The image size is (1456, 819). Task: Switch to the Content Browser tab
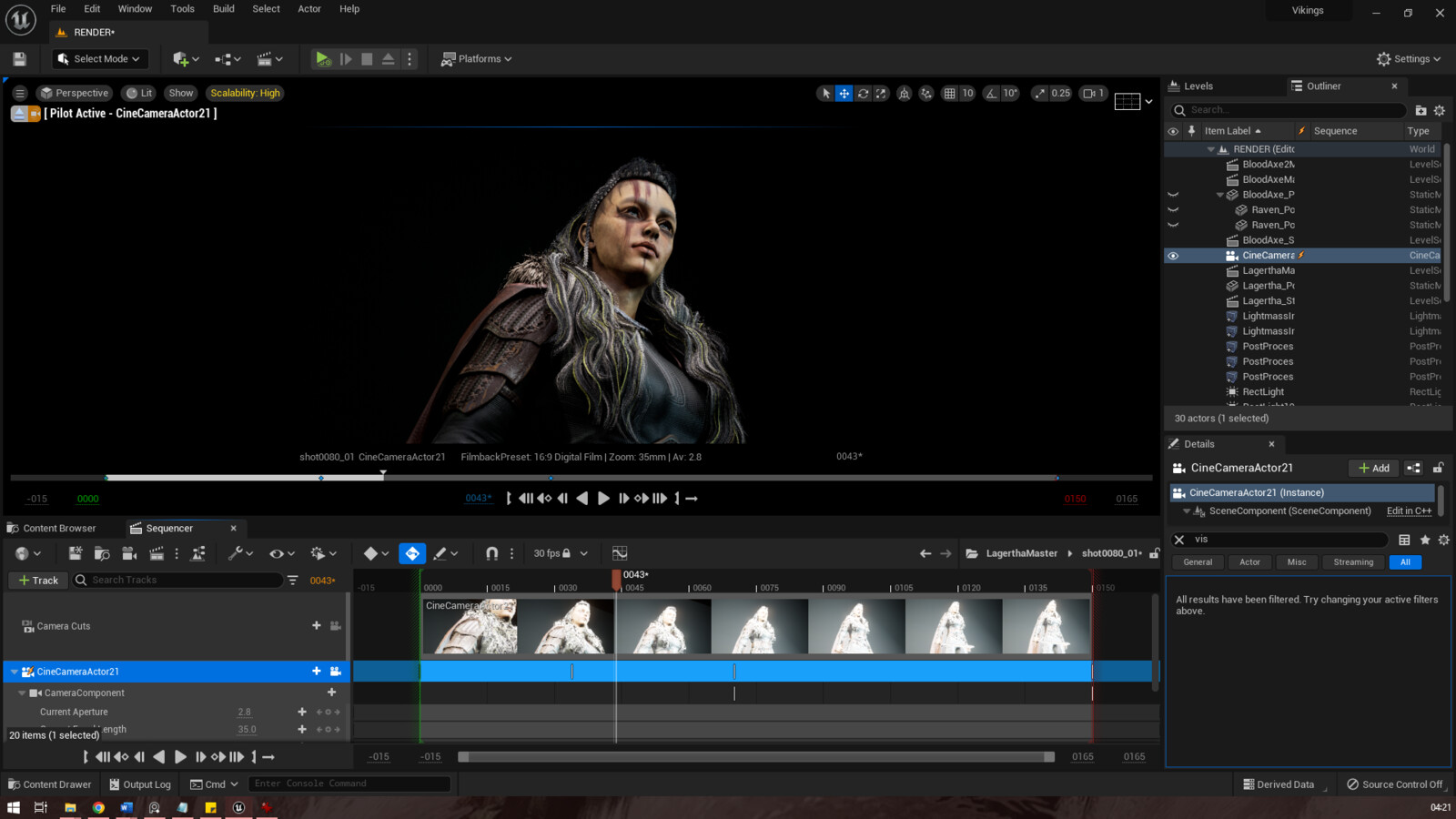[x=52, y=528]
